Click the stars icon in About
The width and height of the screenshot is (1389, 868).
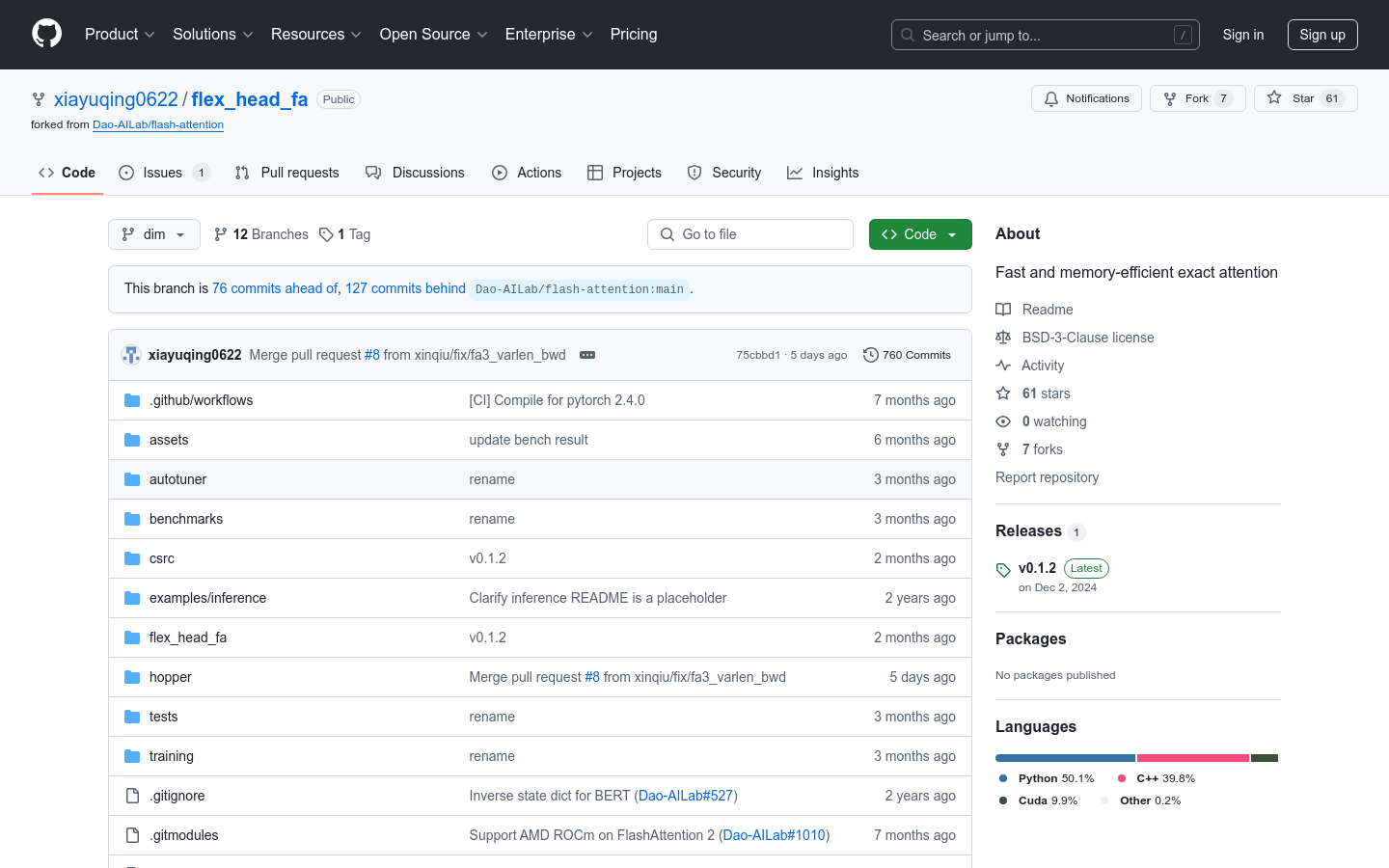coord(1003,393)
